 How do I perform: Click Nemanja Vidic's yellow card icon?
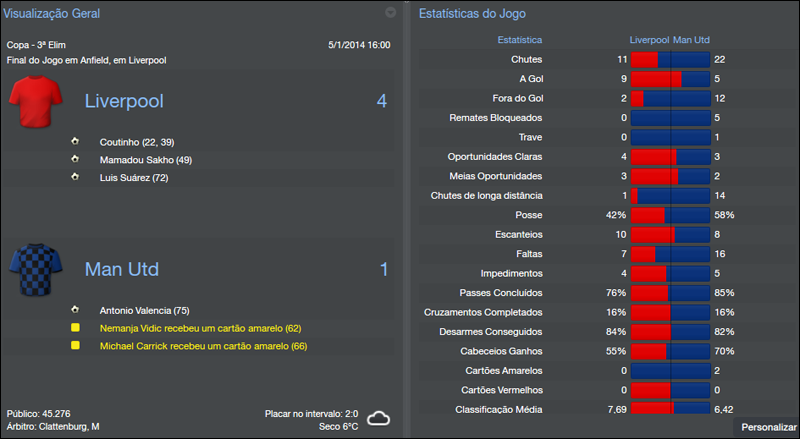click(x=74, y=328)
